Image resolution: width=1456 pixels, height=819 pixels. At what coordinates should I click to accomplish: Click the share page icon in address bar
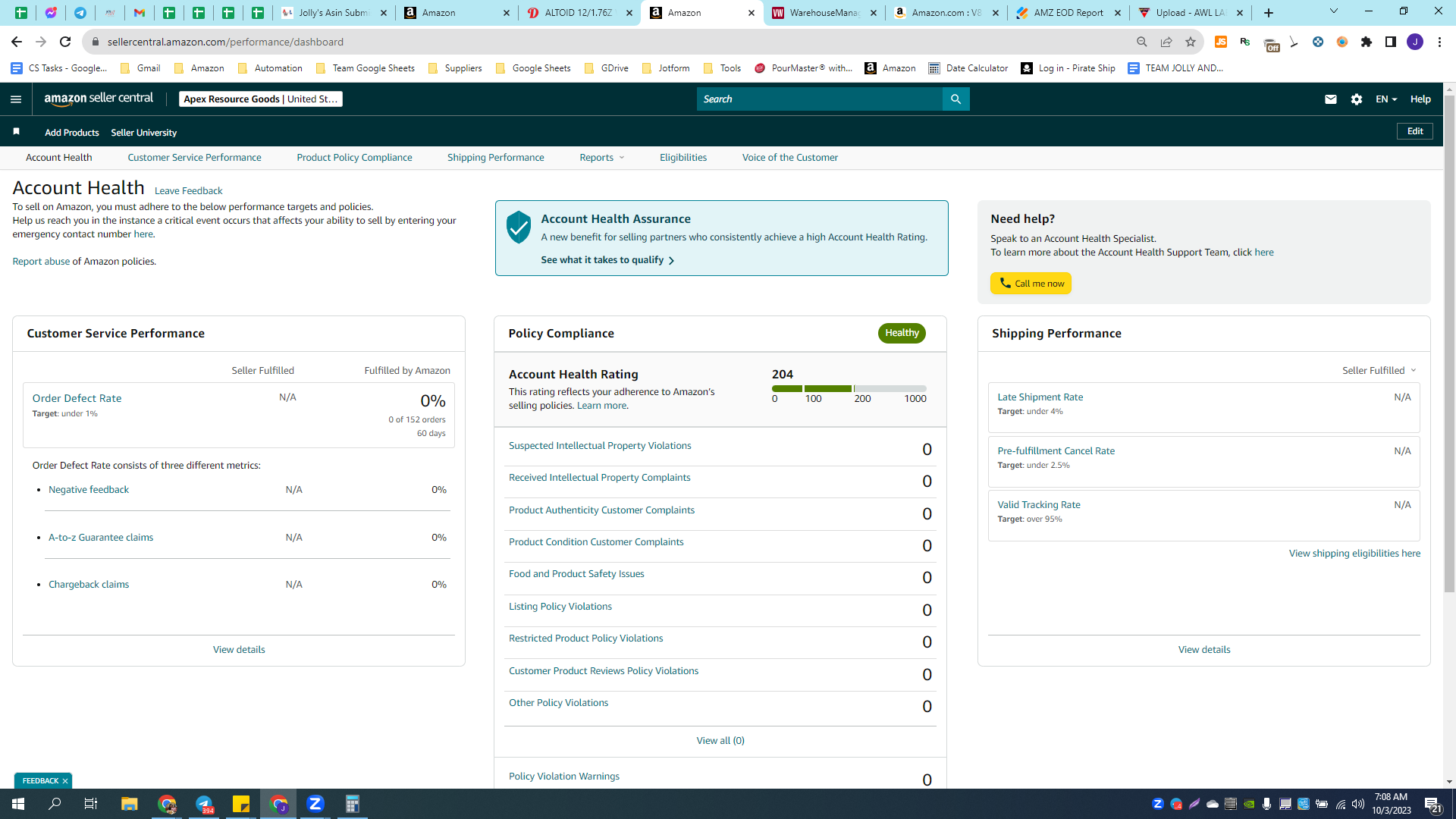click(x=1166, y=42)
